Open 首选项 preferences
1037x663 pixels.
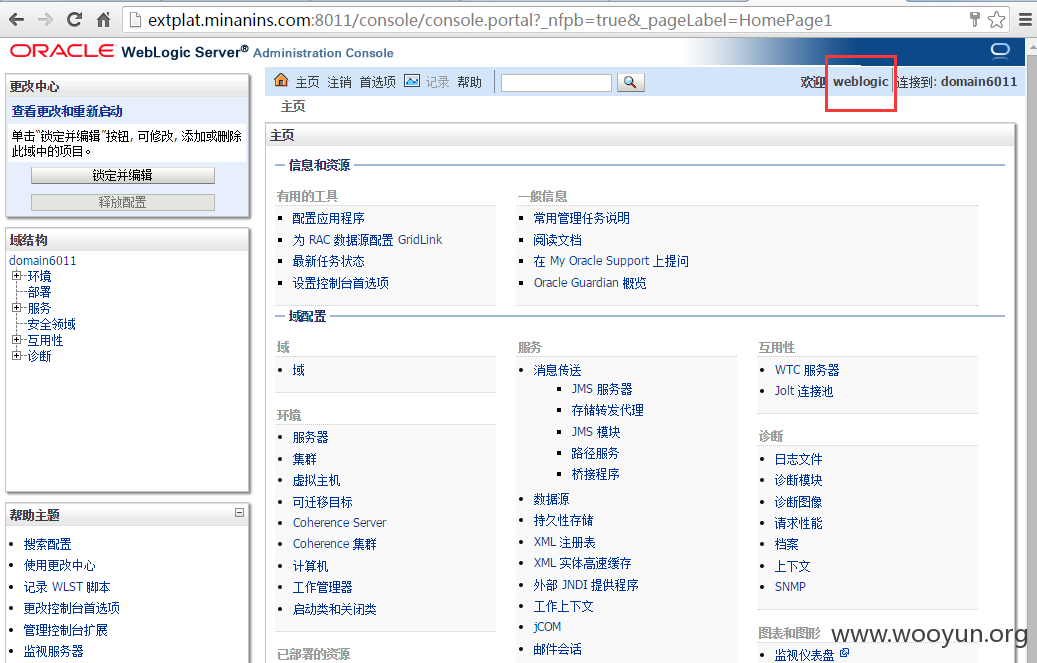pos(378,82)
